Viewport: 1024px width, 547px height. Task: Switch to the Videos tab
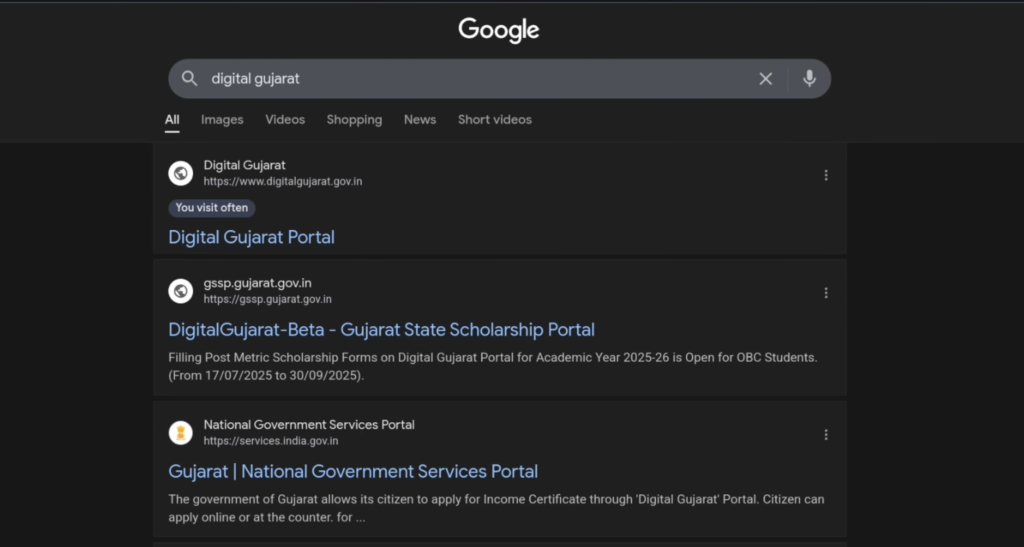[285, 119]
